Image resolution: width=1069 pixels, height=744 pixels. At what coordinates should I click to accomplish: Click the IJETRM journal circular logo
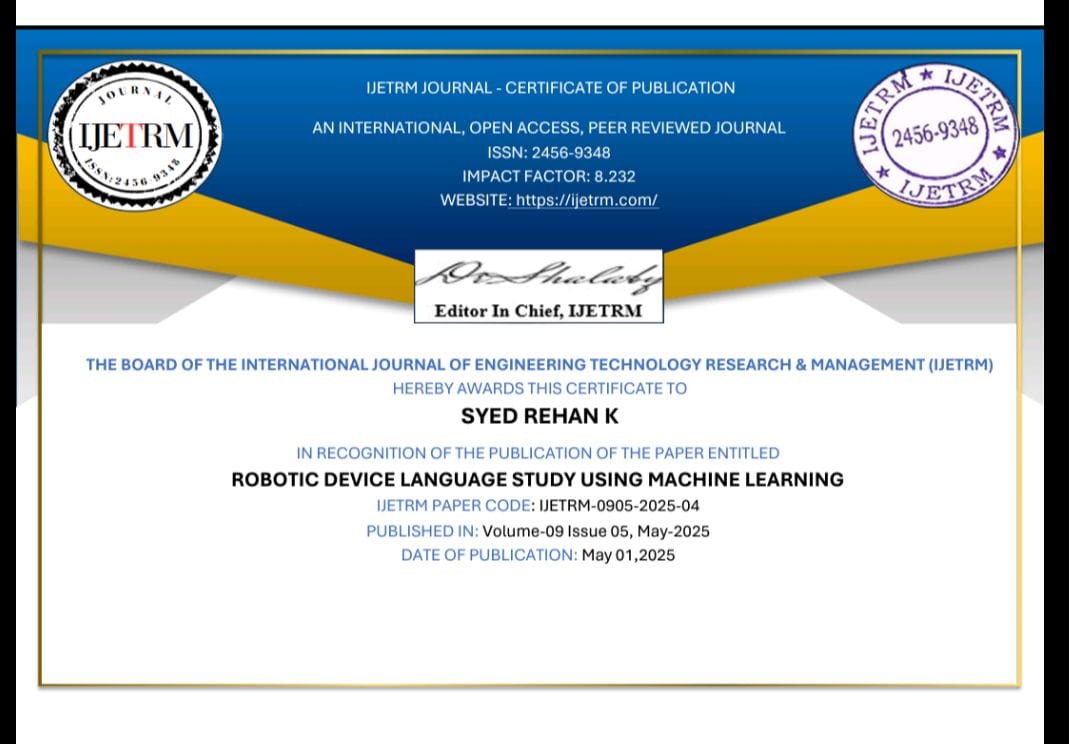(x=134, y=135)
